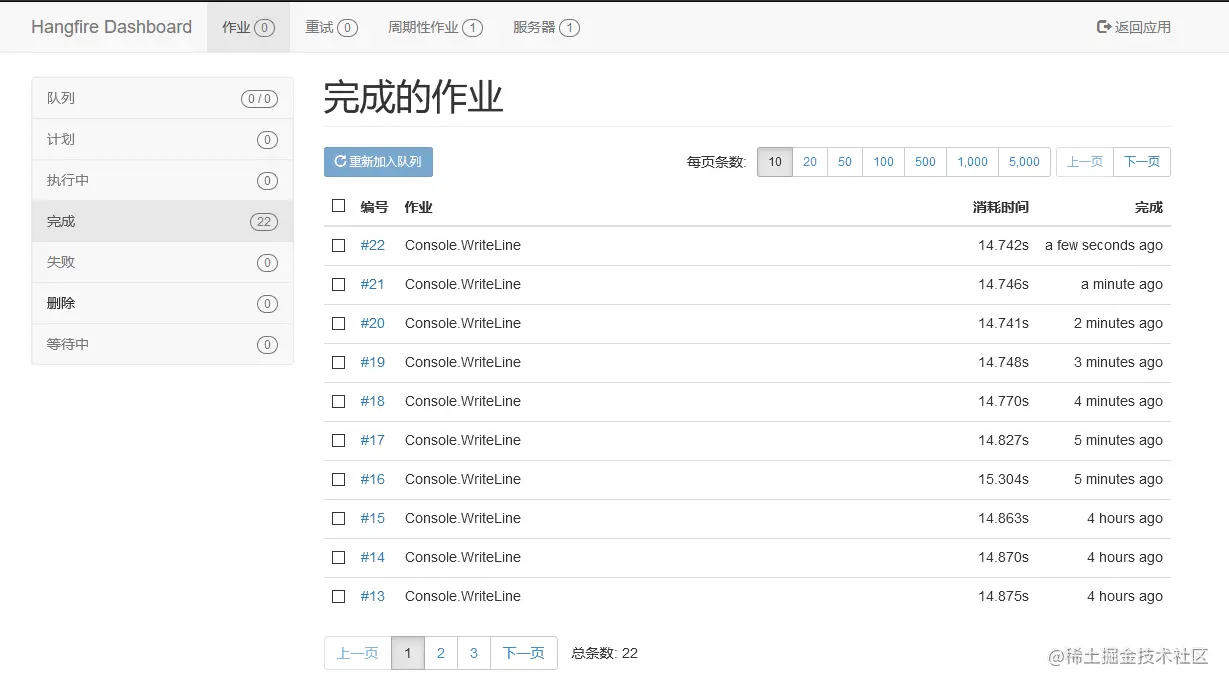Select 完成 in sidebar
Image resolution: width=1229 pixels, height=687 pixels.
pos(162,221)
